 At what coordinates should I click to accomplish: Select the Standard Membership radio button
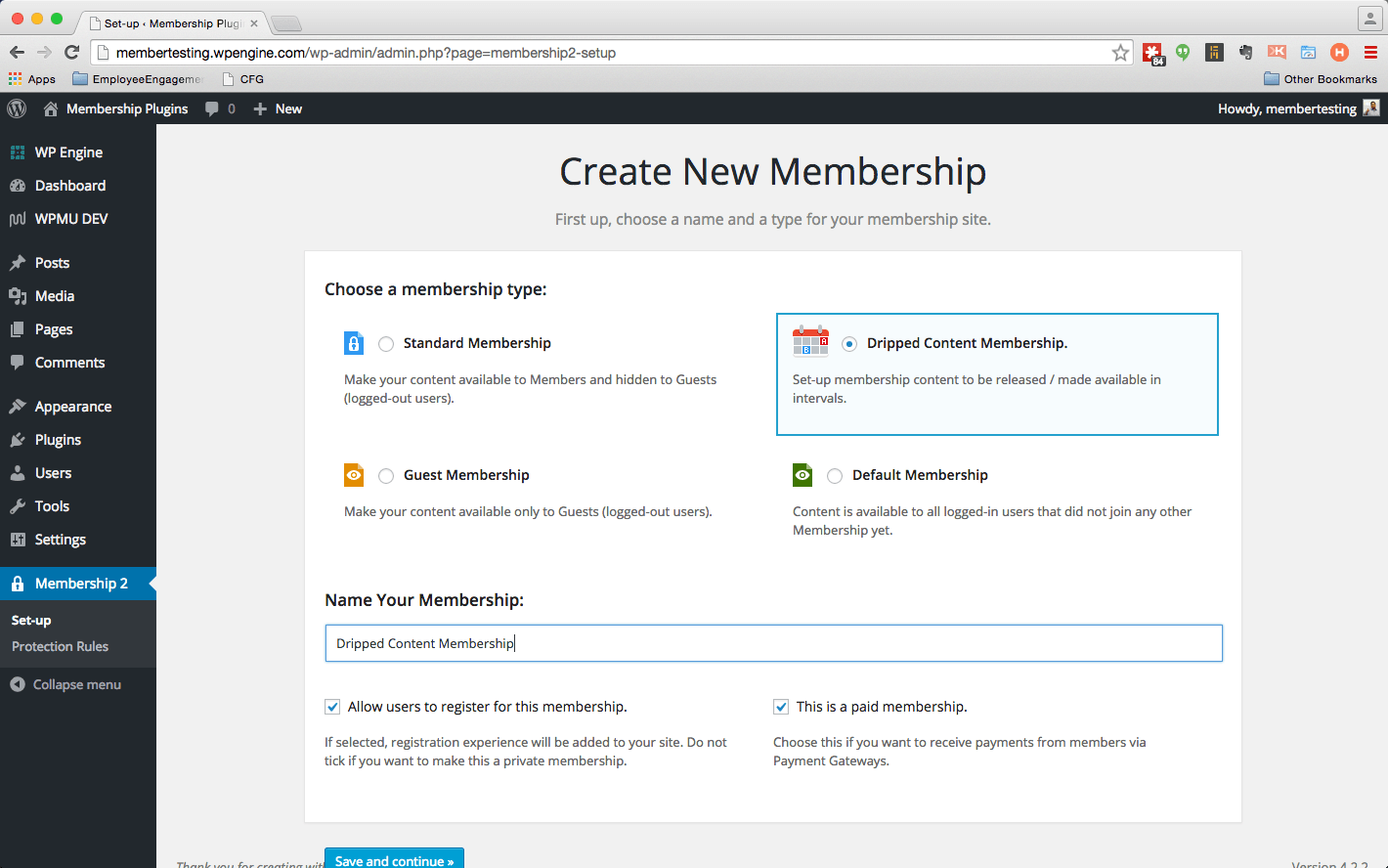tap(386, 344)
